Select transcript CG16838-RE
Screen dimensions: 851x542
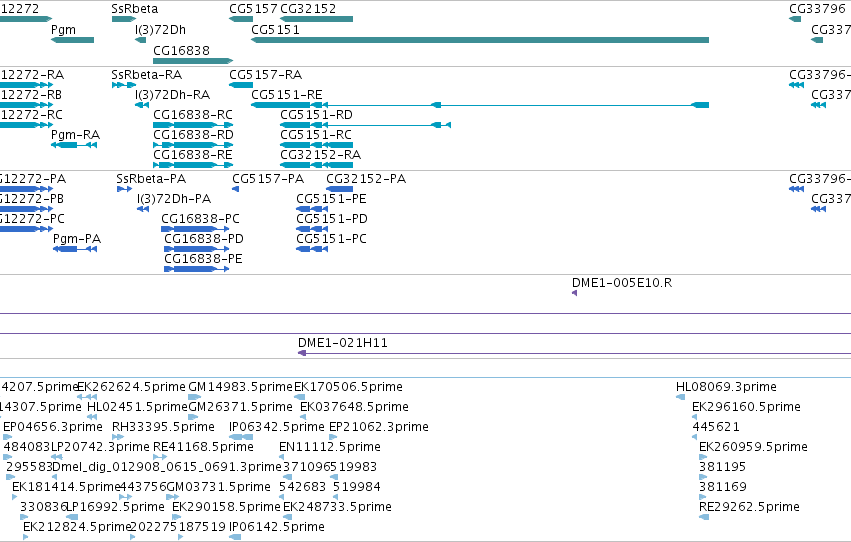click(193, 155)
